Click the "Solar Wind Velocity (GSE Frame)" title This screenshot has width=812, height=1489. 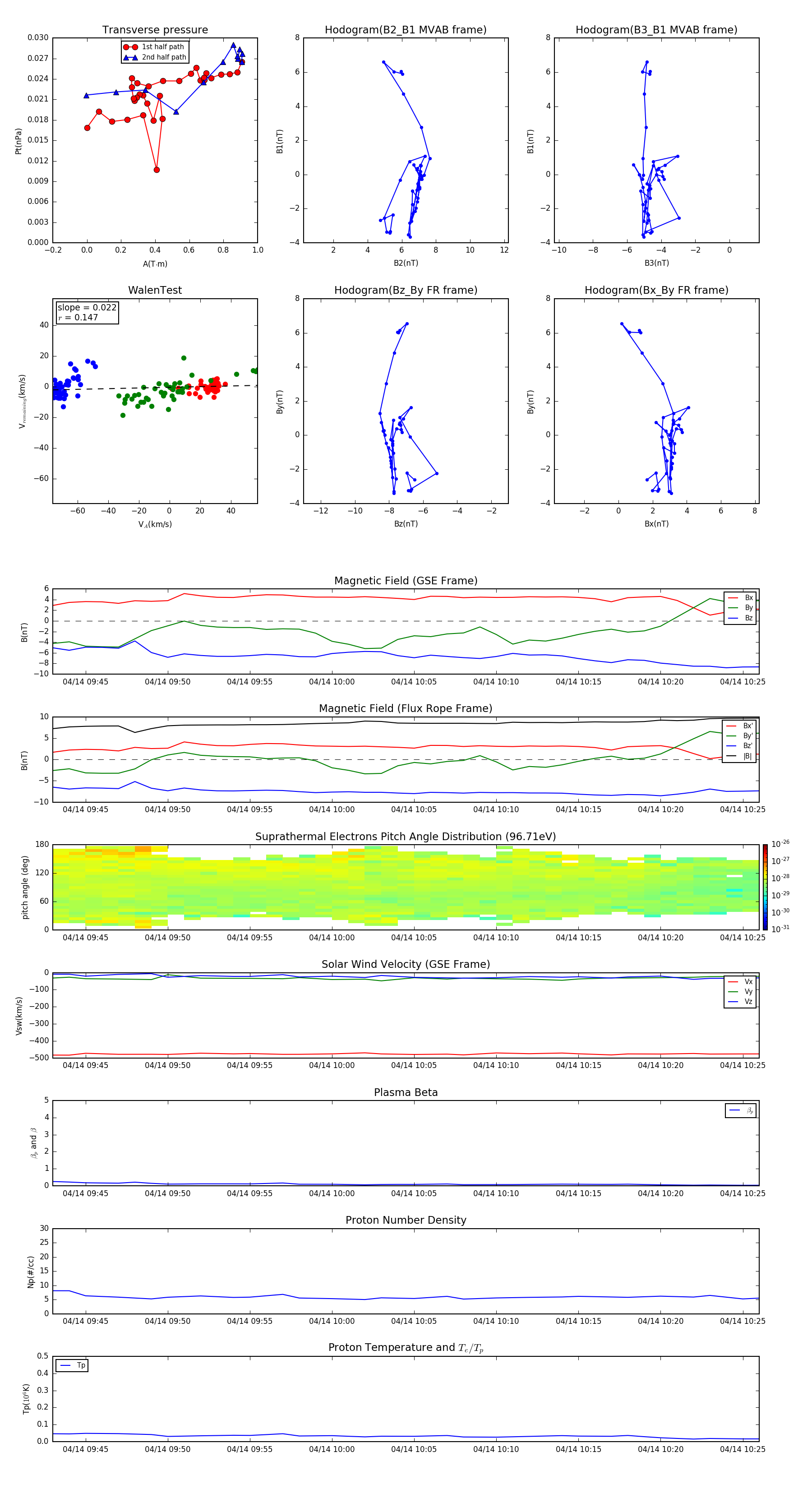(x=406, y=965)
